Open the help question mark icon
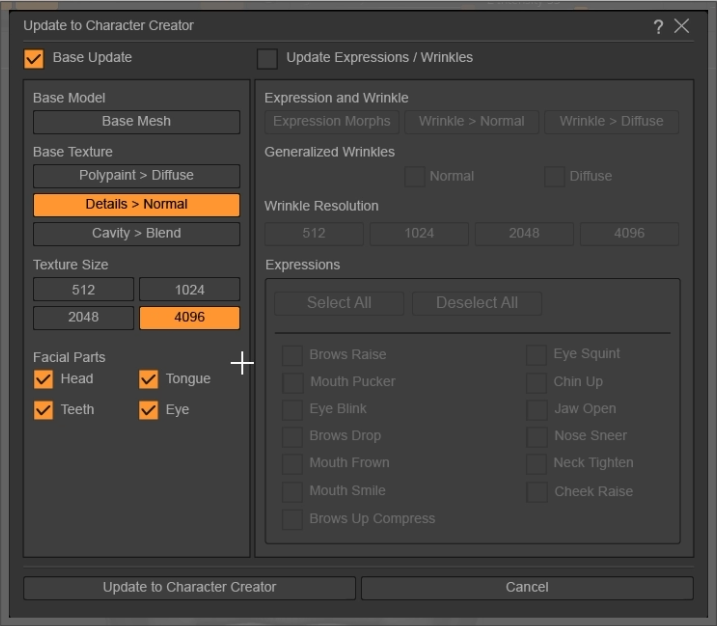The width and height of the screenshot is (717, 626). coord(658,27)
